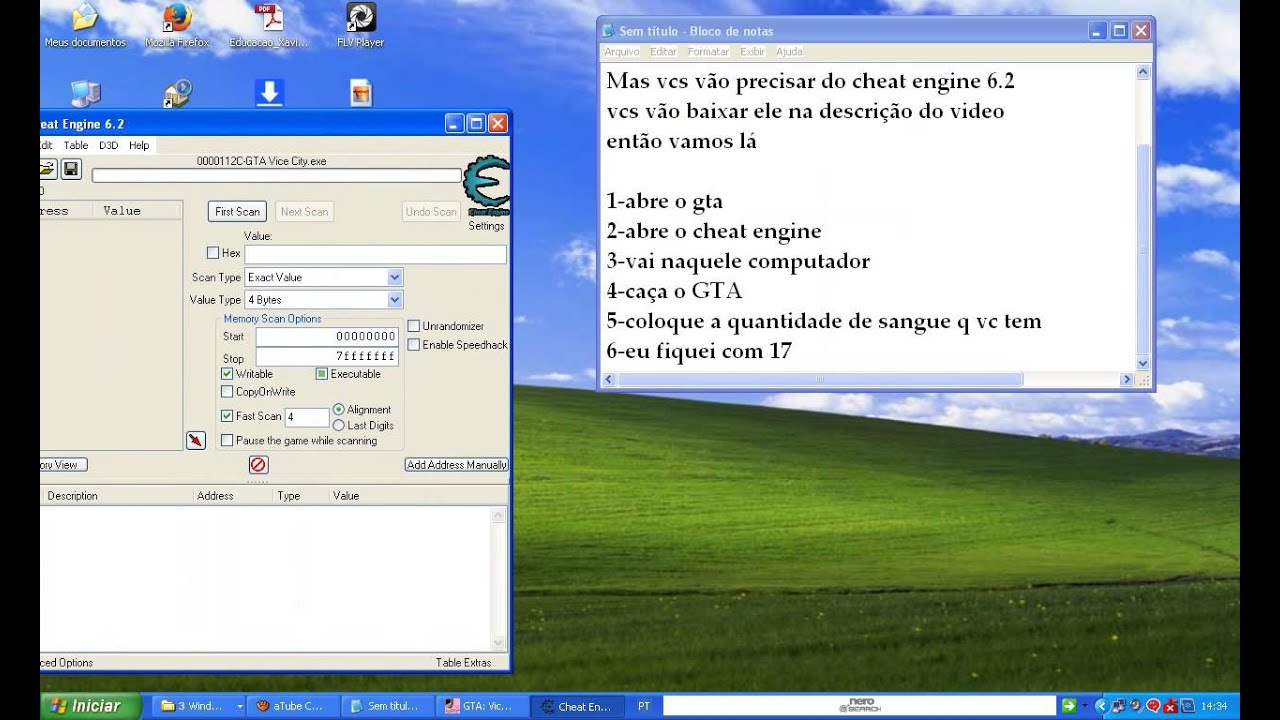
Task: Open Formatar menu in Bloco de notas
Action: (708, 51)
